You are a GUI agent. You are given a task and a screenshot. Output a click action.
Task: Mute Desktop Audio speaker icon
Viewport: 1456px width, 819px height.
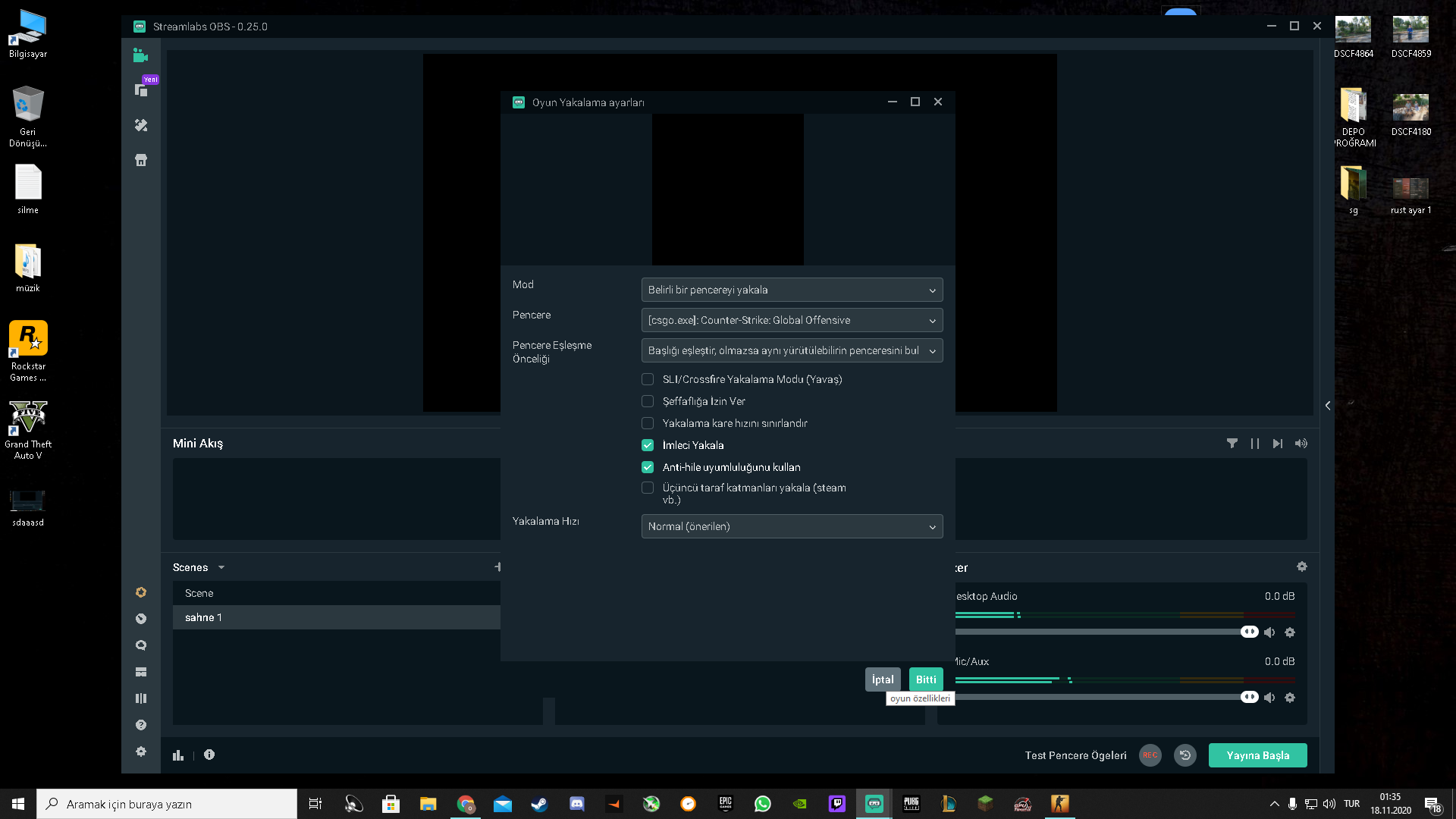[x=1269, y=632]
